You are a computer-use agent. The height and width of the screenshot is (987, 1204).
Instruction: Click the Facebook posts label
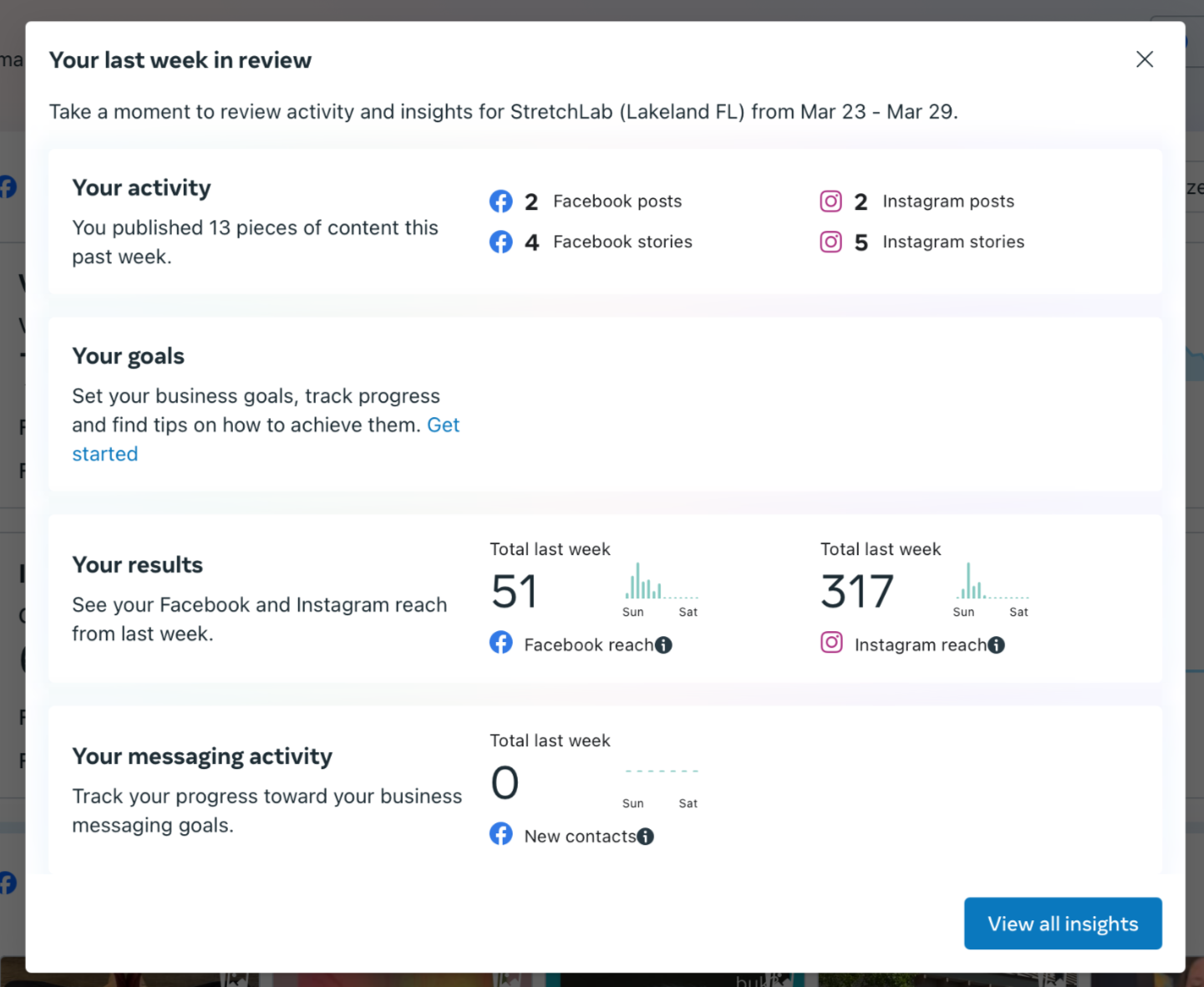[x=617, y=201]
